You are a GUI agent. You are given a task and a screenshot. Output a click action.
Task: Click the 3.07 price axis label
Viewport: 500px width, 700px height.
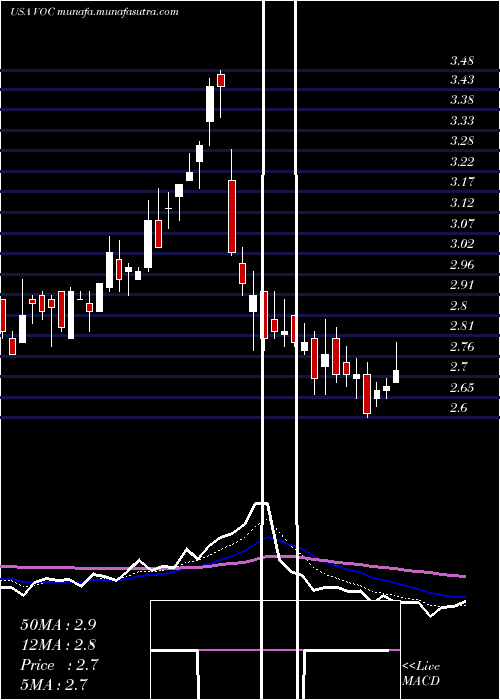click(462, 223)
